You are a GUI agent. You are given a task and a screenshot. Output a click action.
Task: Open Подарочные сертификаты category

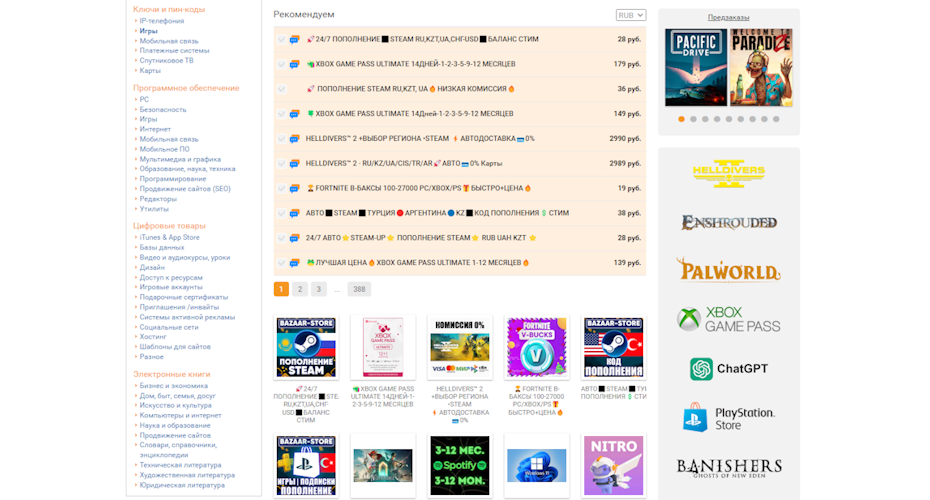coord(184,297)
